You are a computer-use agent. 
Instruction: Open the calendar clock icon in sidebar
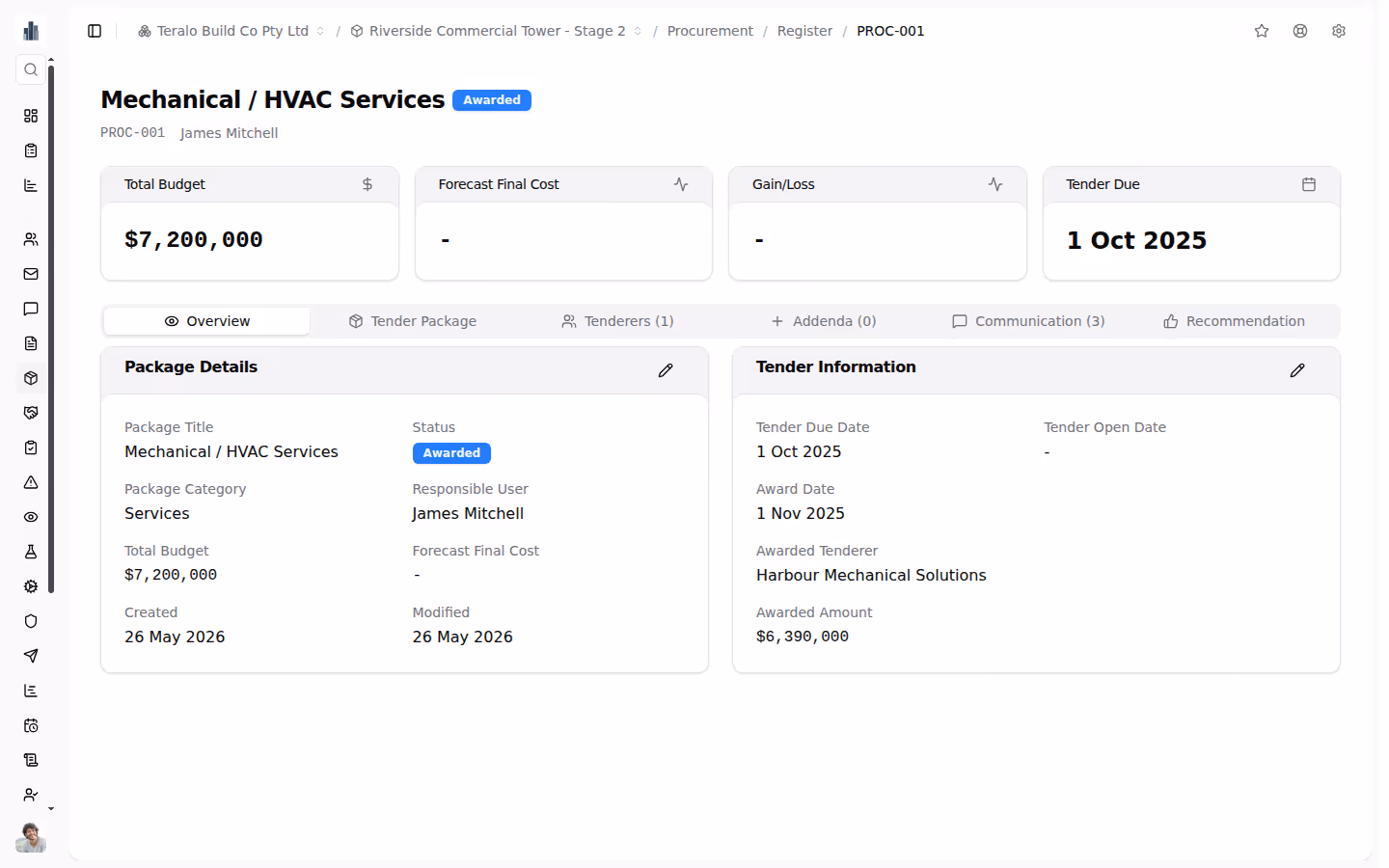(x=31, y=725)
